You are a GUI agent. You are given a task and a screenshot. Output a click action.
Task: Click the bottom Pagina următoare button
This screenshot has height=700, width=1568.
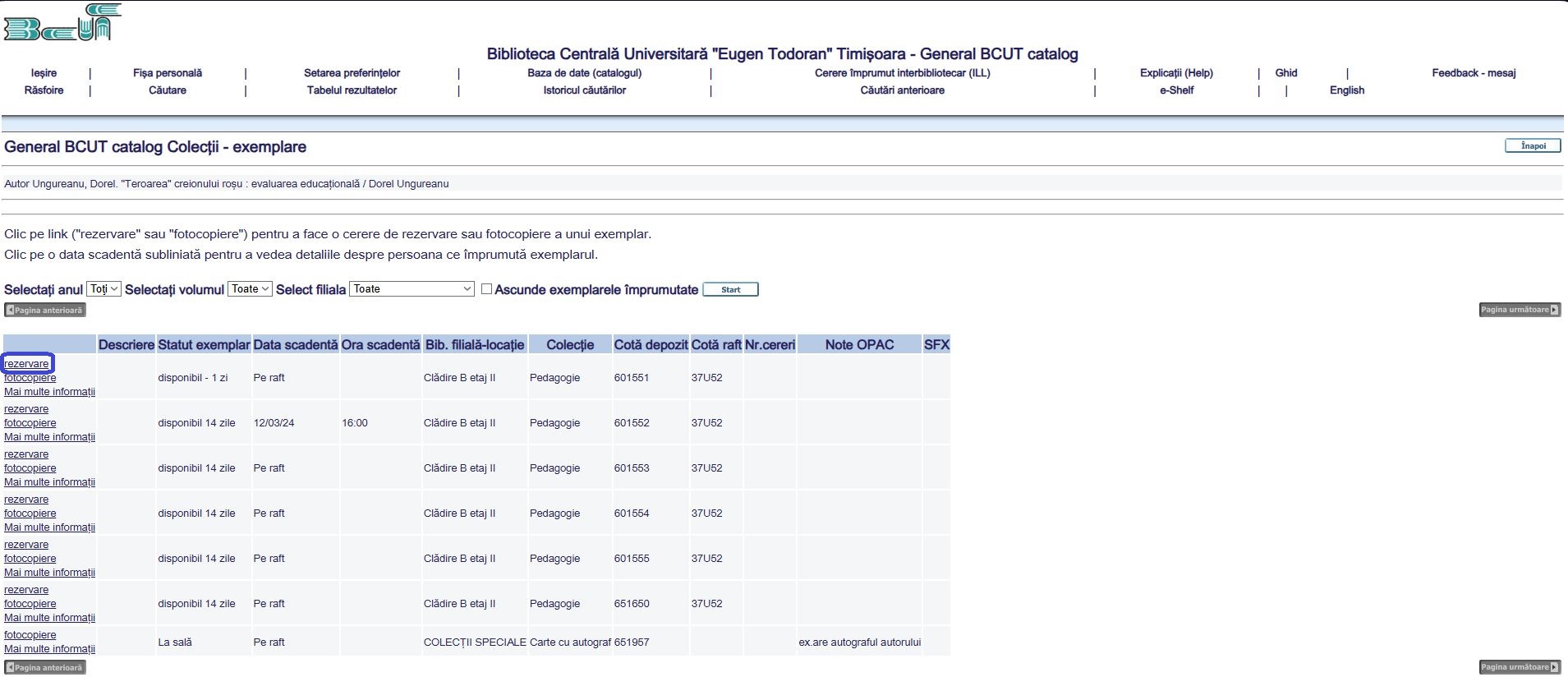pyautogui.click(x=1519, y=667)
